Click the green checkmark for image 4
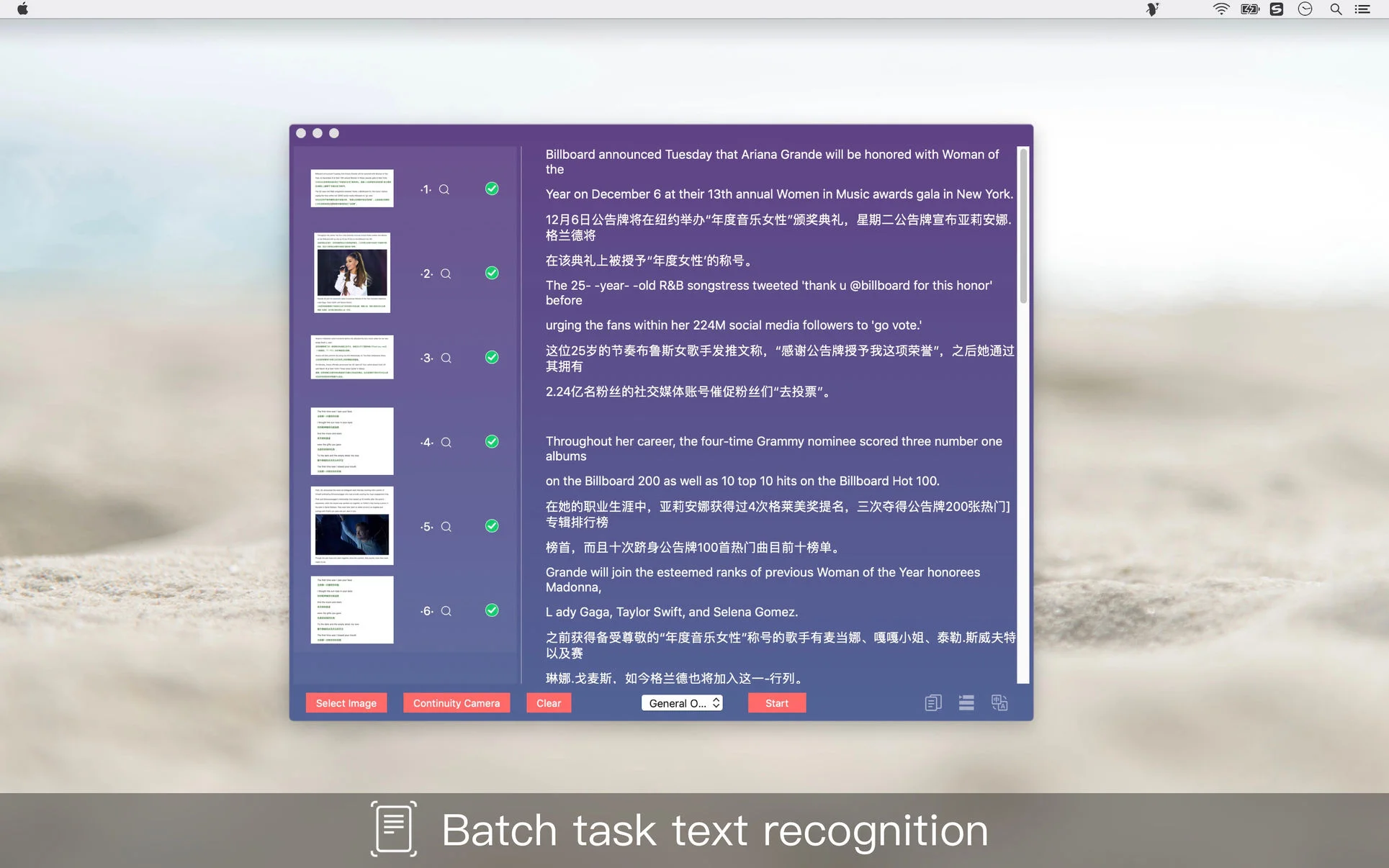Image resolution: width=1389 pixels, height=868 pixels. coord(492,442)
